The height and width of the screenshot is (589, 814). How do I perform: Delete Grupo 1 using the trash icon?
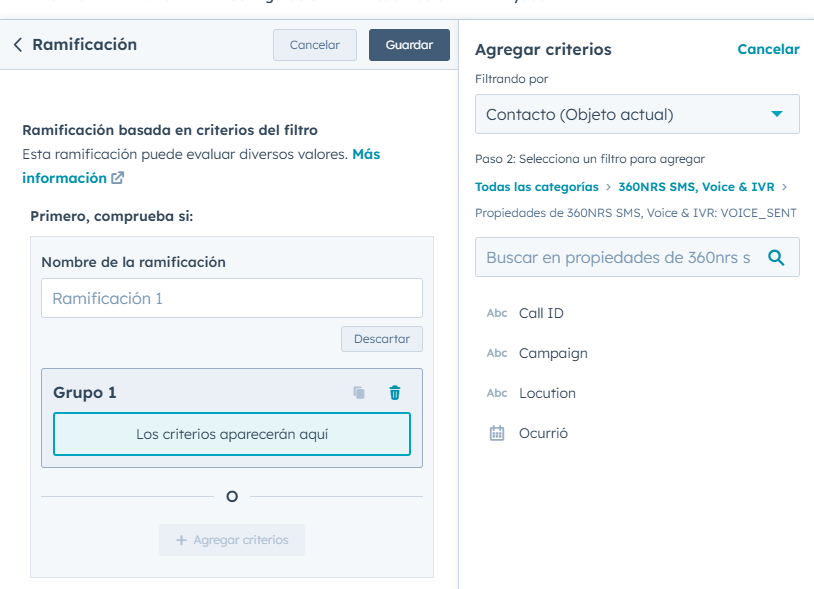[395, 393]
